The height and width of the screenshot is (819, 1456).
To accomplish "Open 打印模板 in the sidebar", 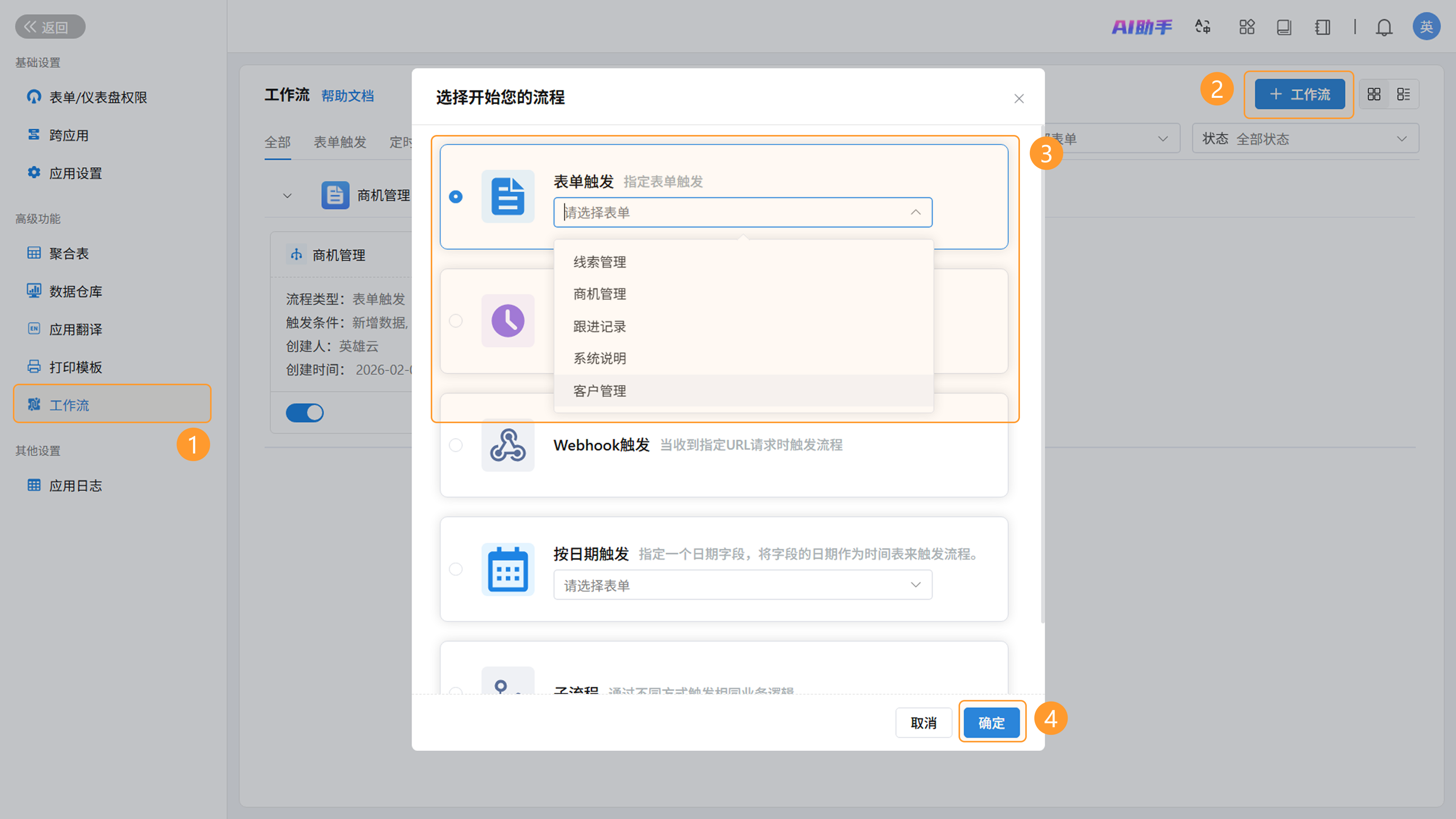I will [75, 367].
